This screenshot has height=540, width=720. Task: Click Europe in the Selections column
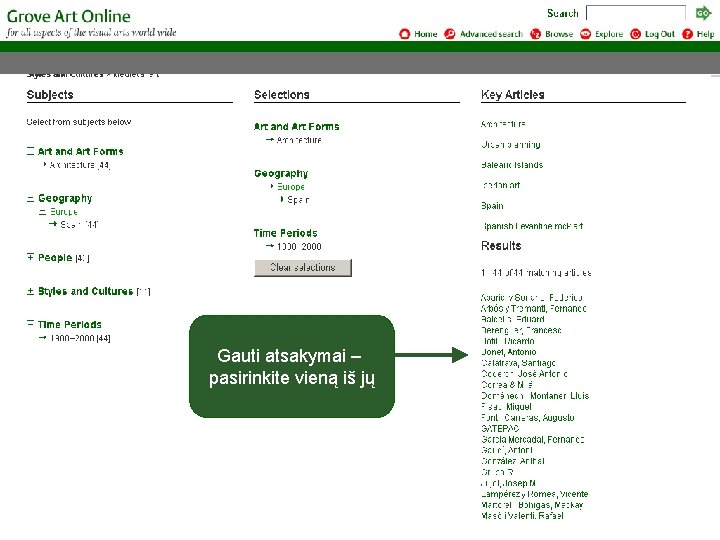click(291, 187)
